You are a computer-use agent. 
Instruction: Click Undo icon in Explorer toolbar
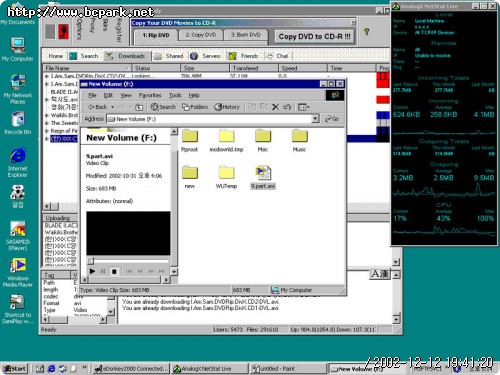pos(287,107)
